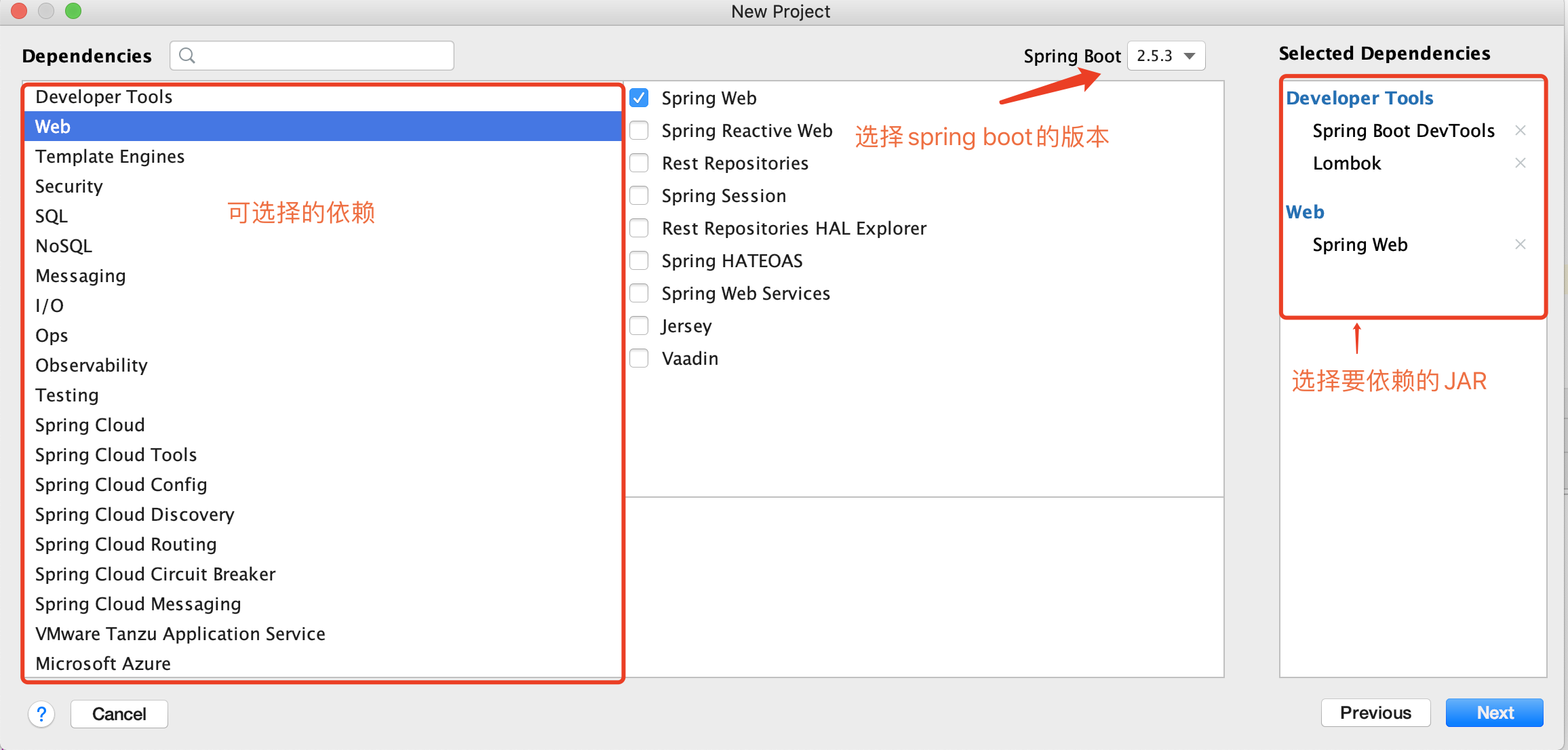Image resolution: width=1568 pixels, height=750 pixels.
Task: Select the Microsoft Azure category
Action: (x=323, y=663)
